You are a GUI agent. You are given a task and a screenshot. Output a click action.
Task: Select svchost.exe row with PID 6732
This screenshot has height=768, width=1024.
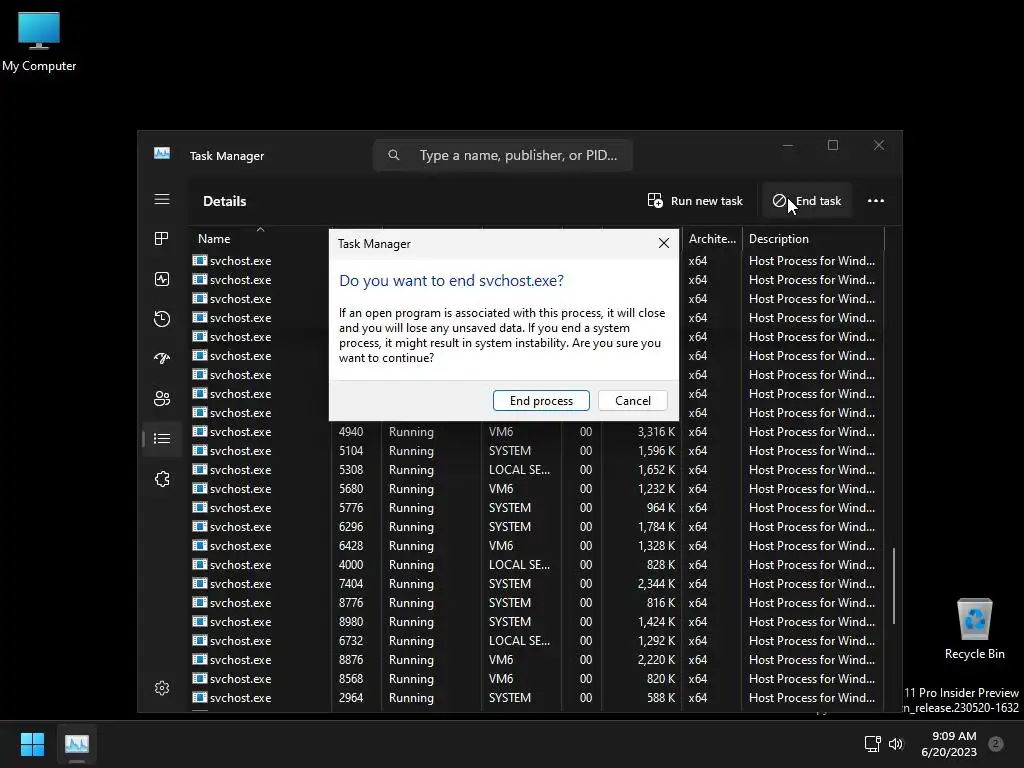coord(537,640)
